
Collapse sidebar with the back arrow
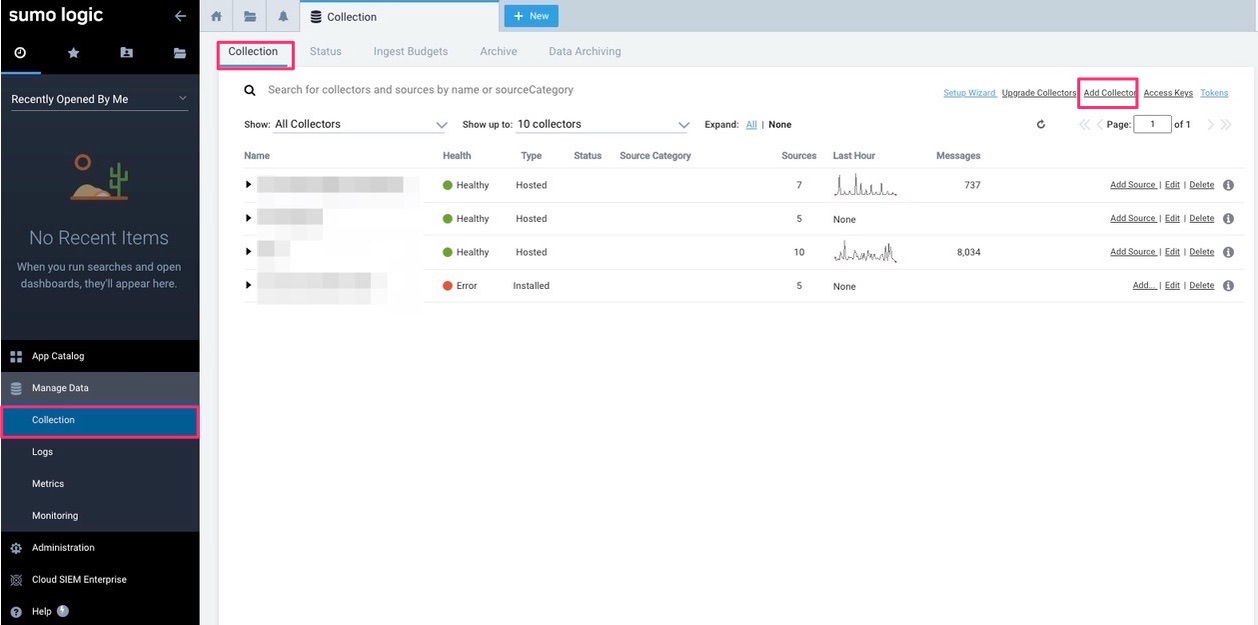(x=180, y=16)
